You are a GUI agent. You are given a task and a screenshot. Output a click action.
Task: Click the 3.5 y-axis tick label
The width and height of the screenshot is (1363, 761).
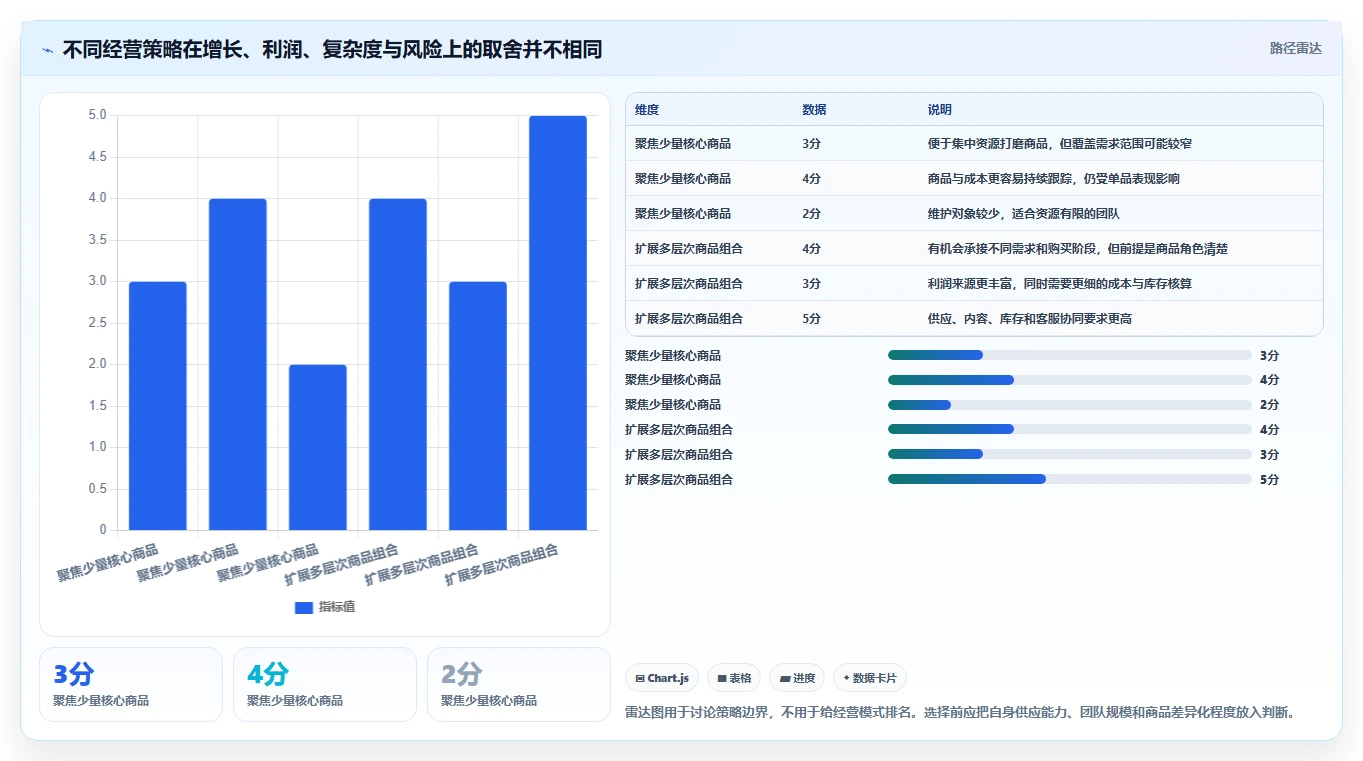click(x=97, y=240)
